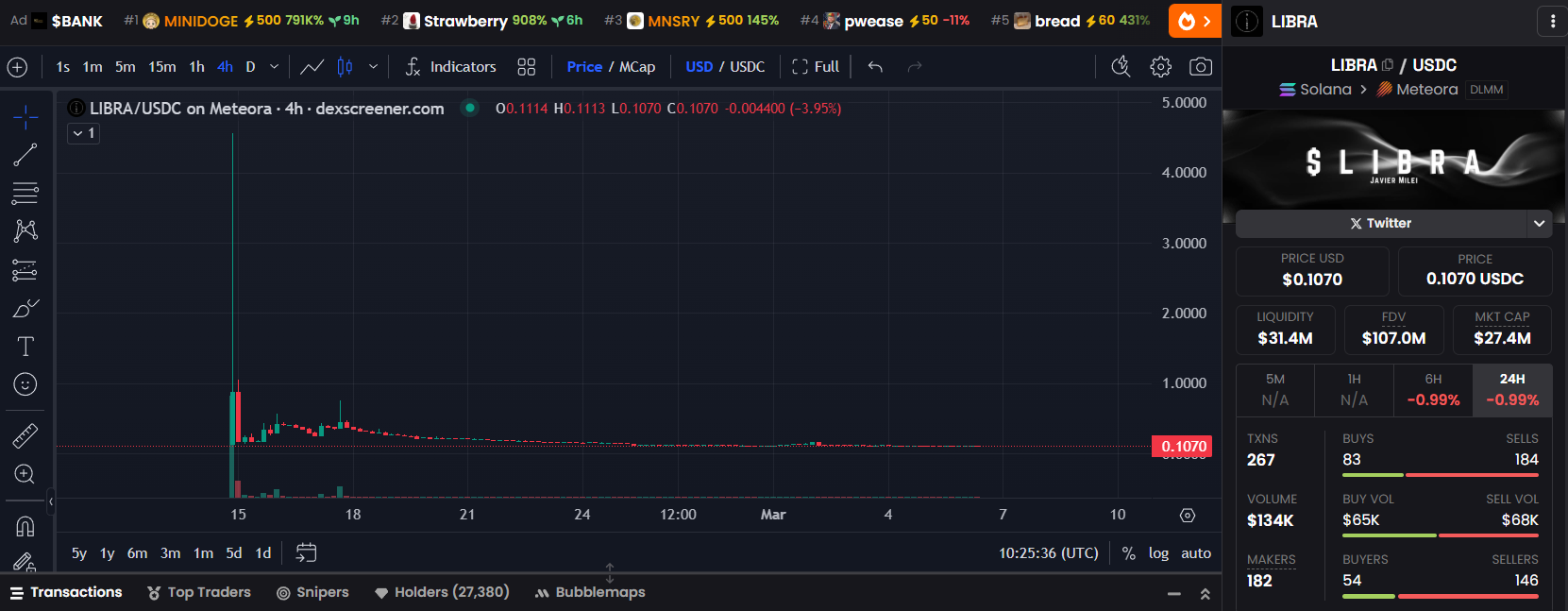The height and width of the screenshot is (611, 1568).
Task: Select the 4h timeframe
Action: click(225, 67)
